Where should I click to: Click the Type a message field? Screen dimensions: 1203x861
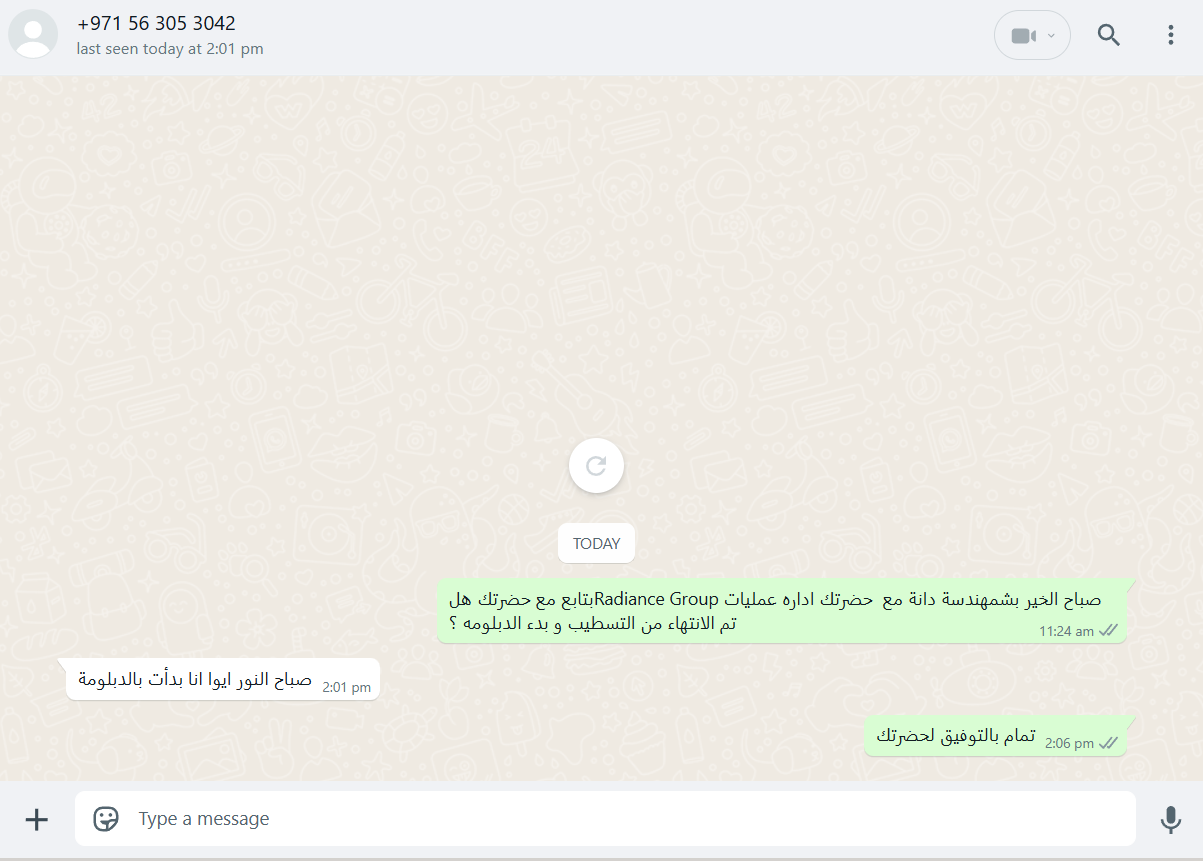click(x=605, y=819)
